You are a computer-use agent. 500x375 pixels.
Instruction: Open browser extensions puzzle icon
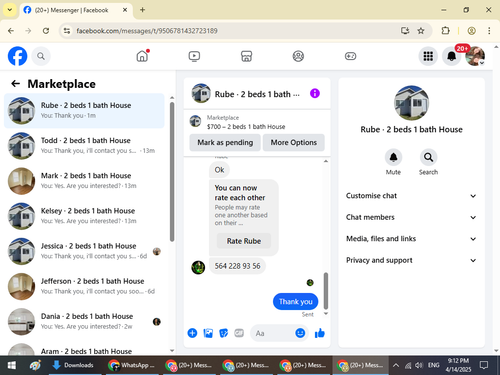445,31
